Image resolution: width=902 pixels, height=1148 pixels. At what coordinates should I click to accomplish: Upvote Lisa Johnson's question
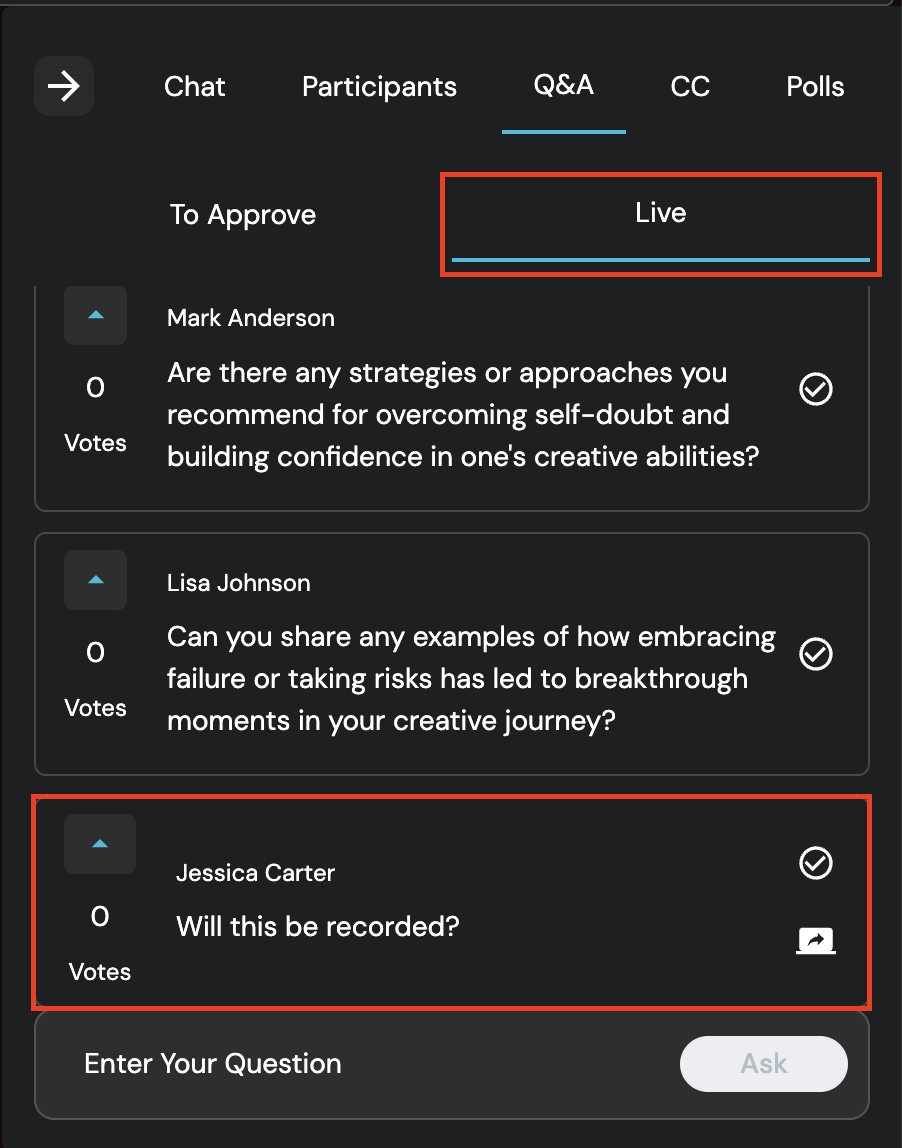tap(96, 580)
